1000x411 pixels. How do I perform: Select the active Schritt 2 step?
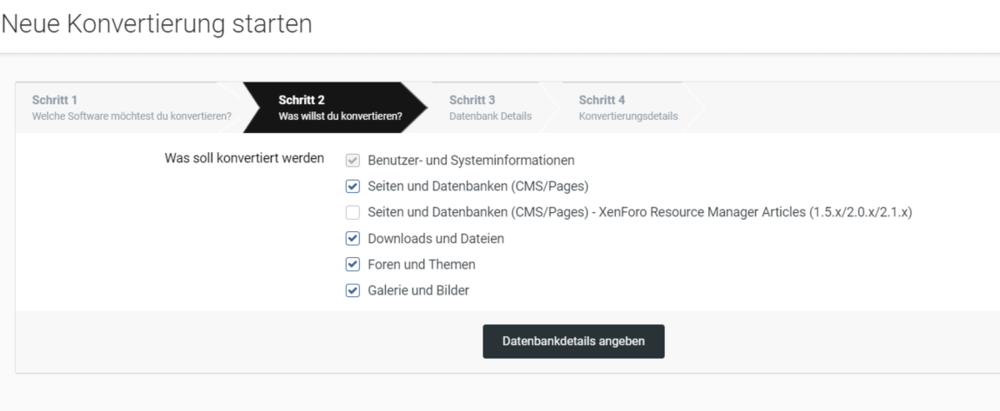tap(339, 107)
